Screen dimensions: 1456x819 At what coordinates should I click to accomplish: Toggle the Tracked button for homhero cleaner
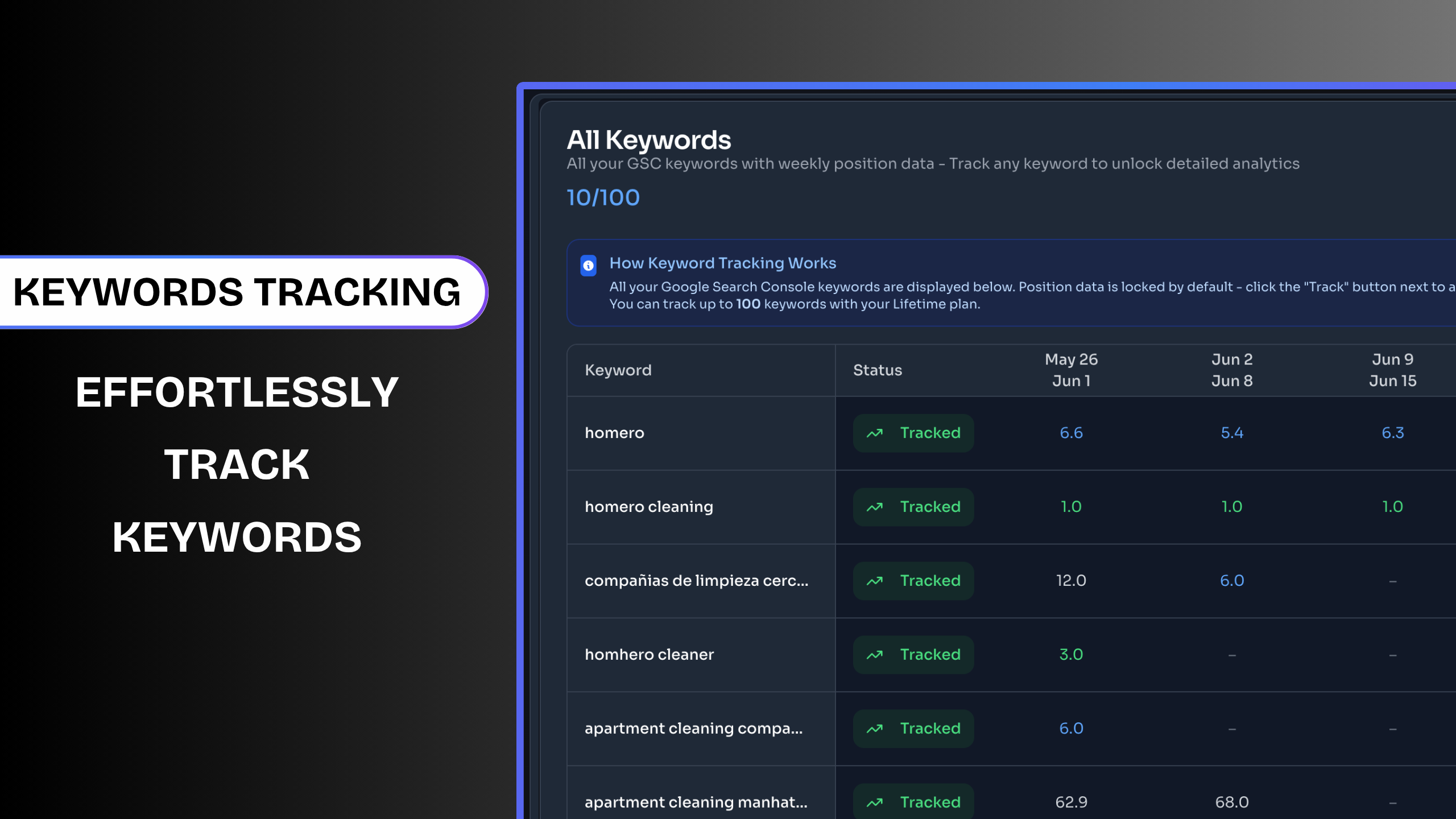click(913, 655)
